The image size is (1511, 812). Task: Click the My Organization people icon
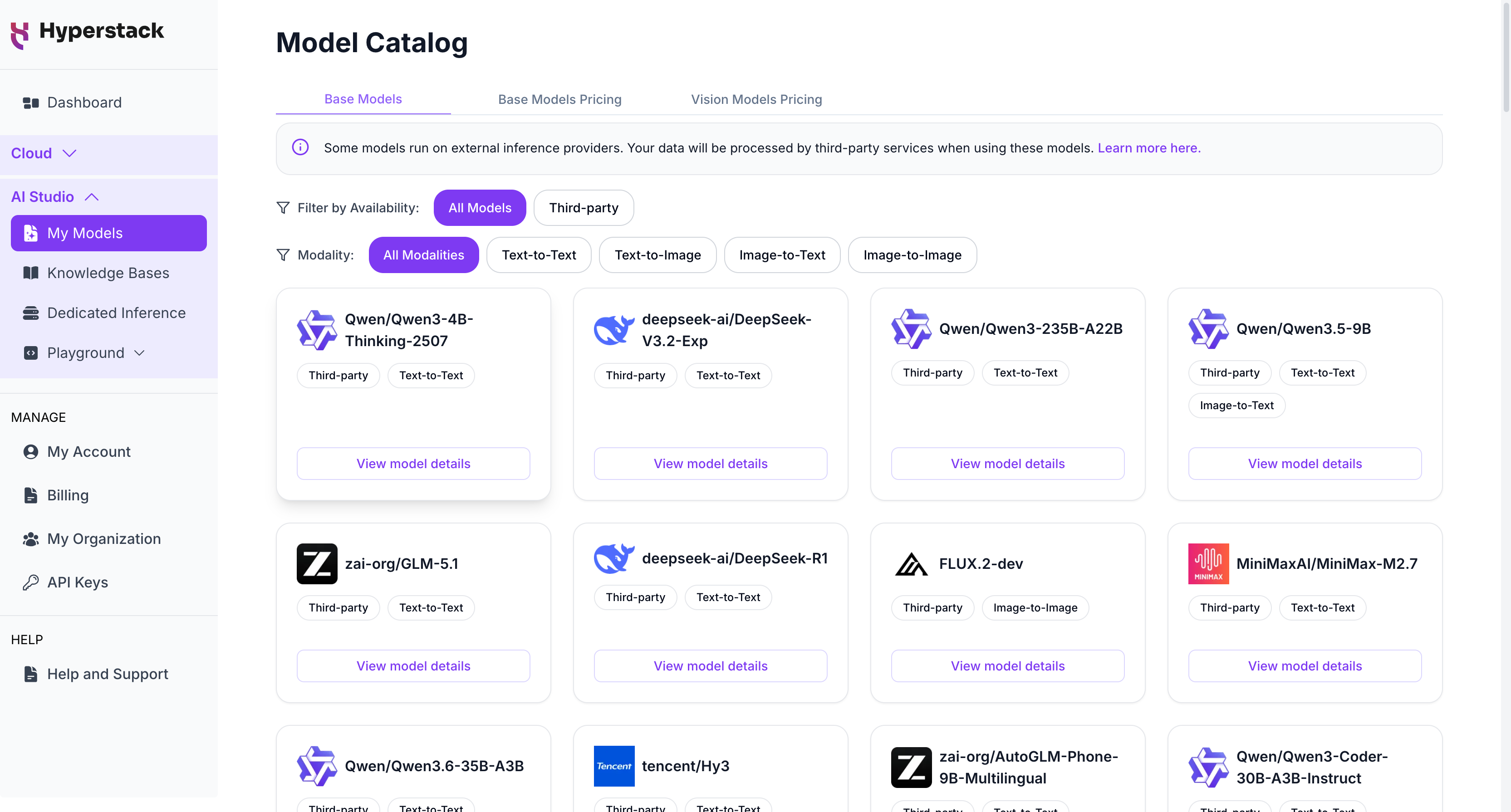30,539
